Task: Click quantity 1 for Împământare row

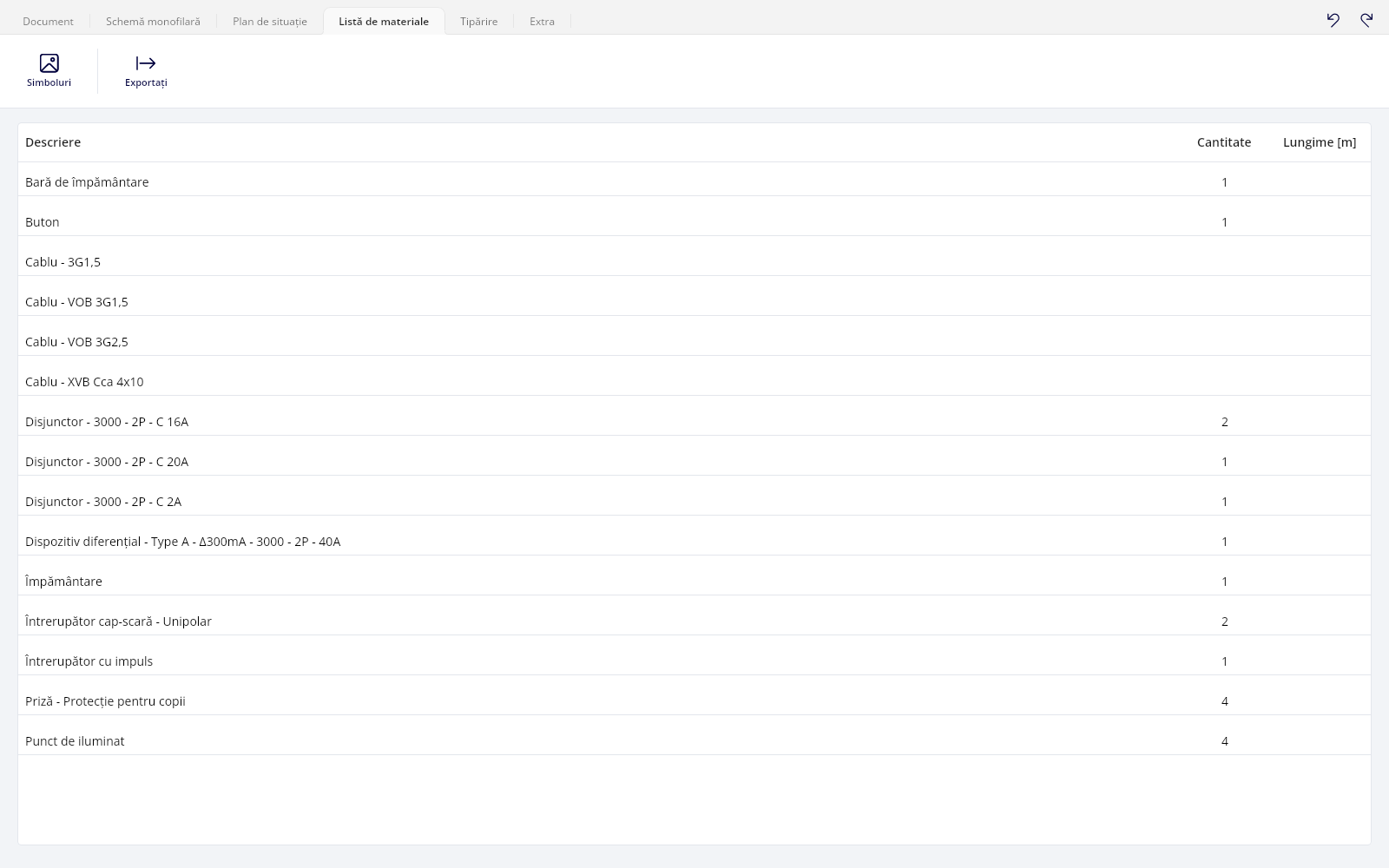Action: (1225, 582)
